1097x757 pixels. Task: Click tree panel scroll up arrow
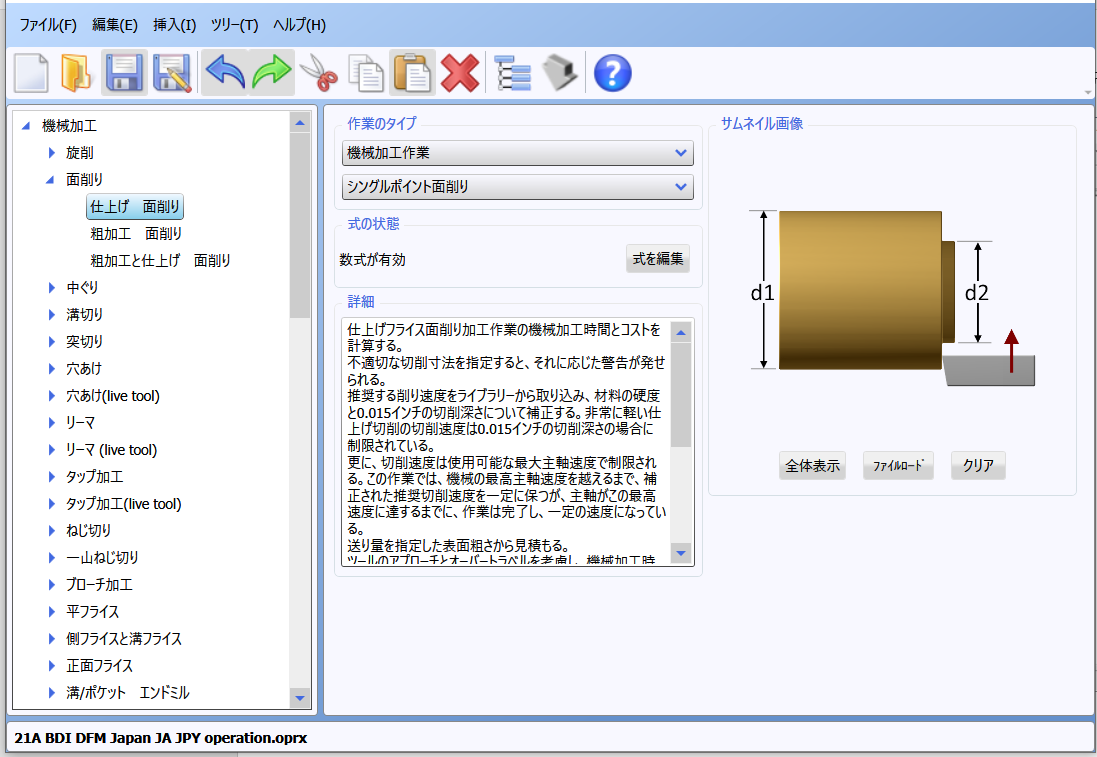pos(300,122)
